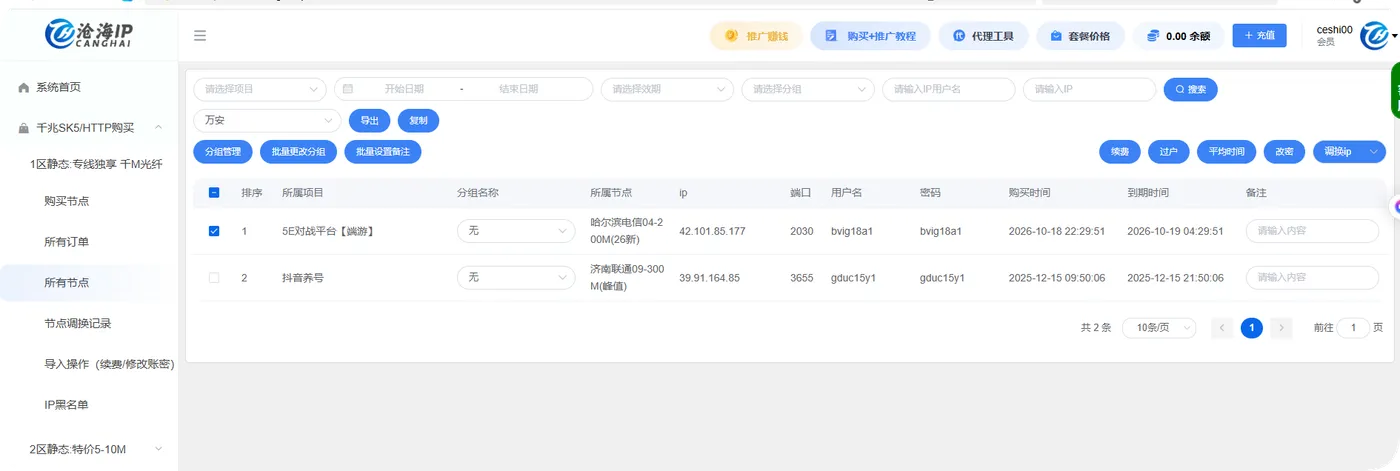Click the 平均时间 button
This screenshot has width=1400, height=471.
(1226, 152)
